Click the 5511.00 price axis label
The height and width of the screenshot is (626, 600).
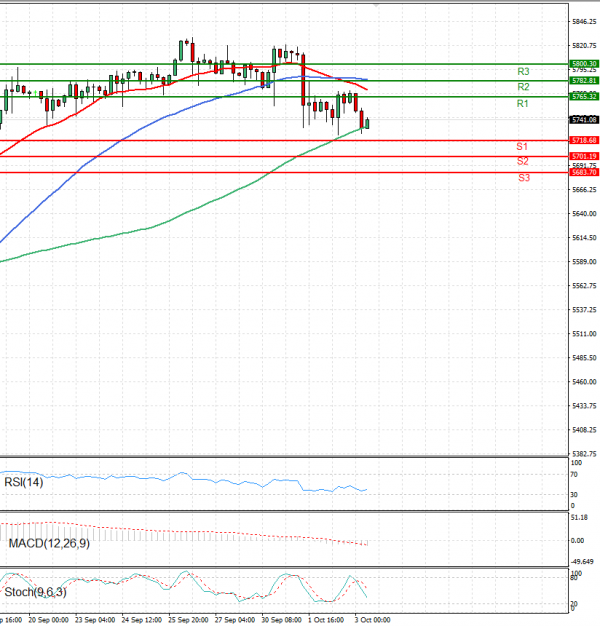tap(584, 334)
